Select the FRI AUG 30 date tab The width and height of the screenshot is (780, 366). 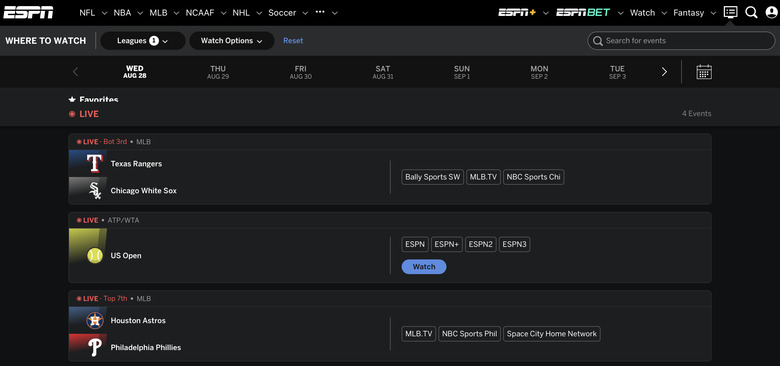pyautogui.click(x=300, y=72)
